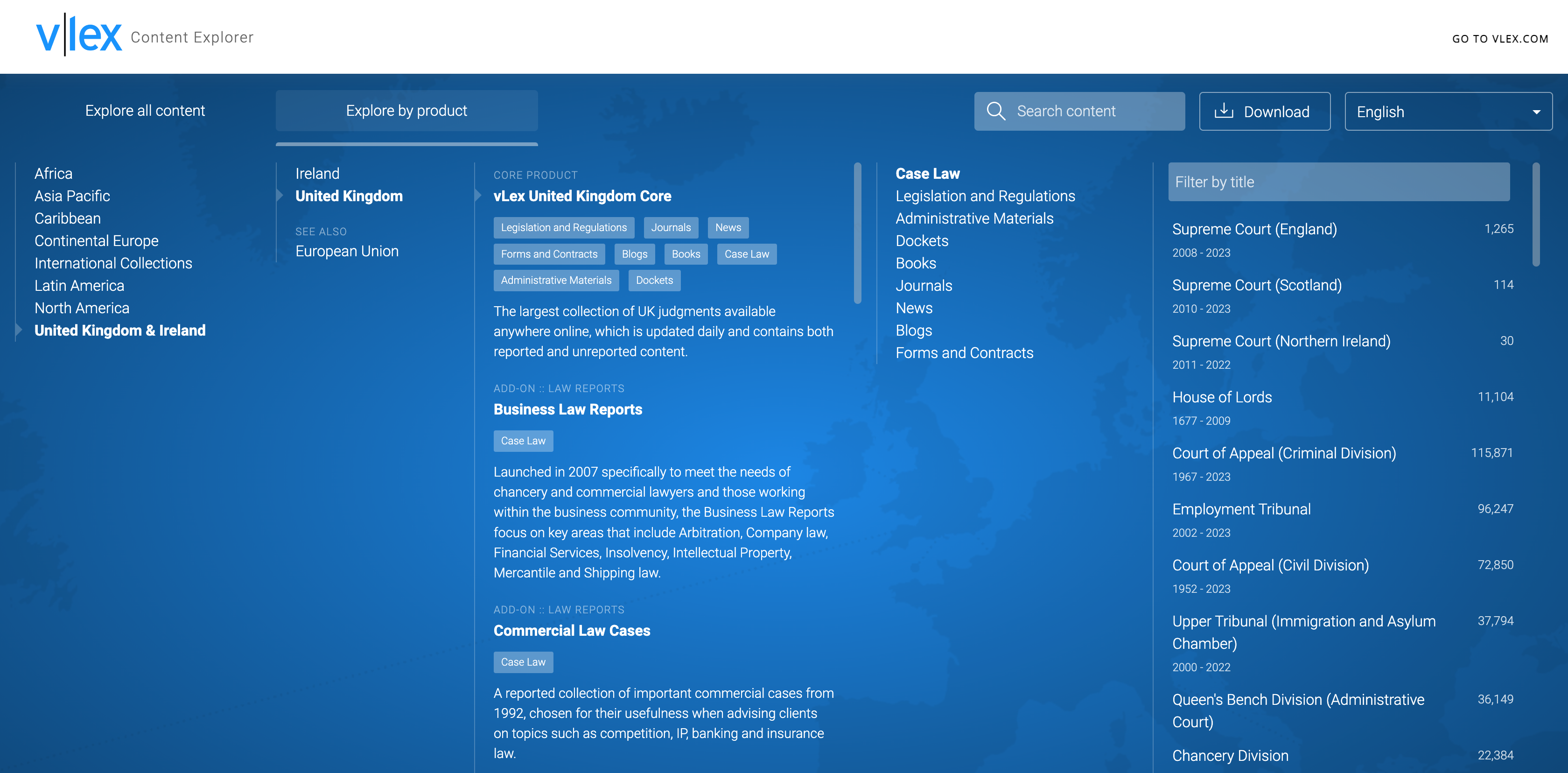Select Case Law content type
Viewport: 1568px width, 773px height.
pos(927,174)
